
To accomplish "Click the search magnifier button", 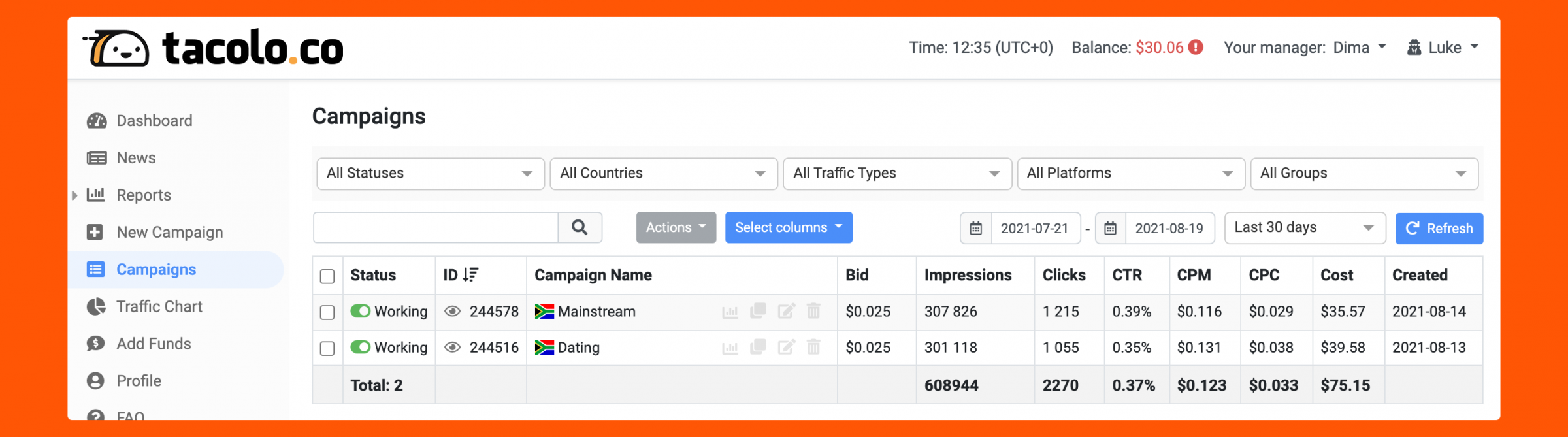I will point(580,227).
